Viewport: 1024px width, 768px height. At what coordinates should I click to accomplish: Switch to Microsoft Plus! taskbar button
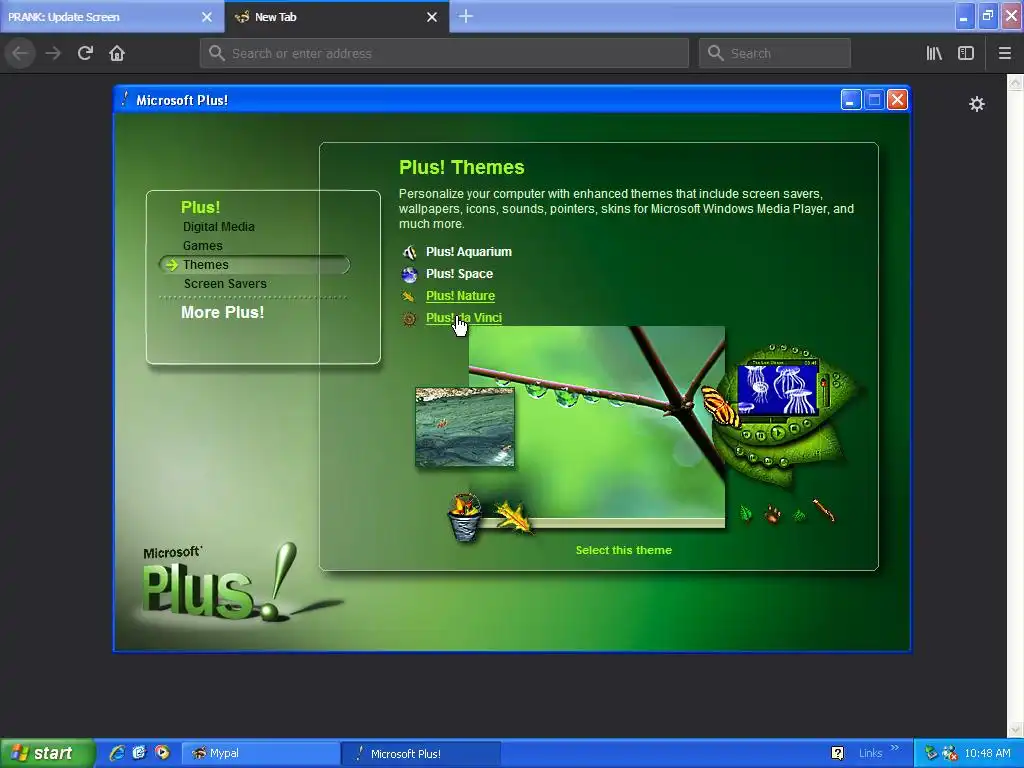[421, 753]
